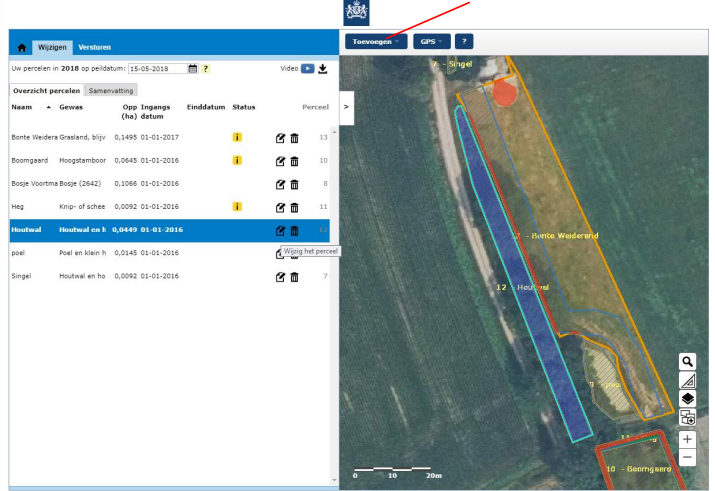
Task: Switch to the Versturen tab
Action: [x=94, y=47]
